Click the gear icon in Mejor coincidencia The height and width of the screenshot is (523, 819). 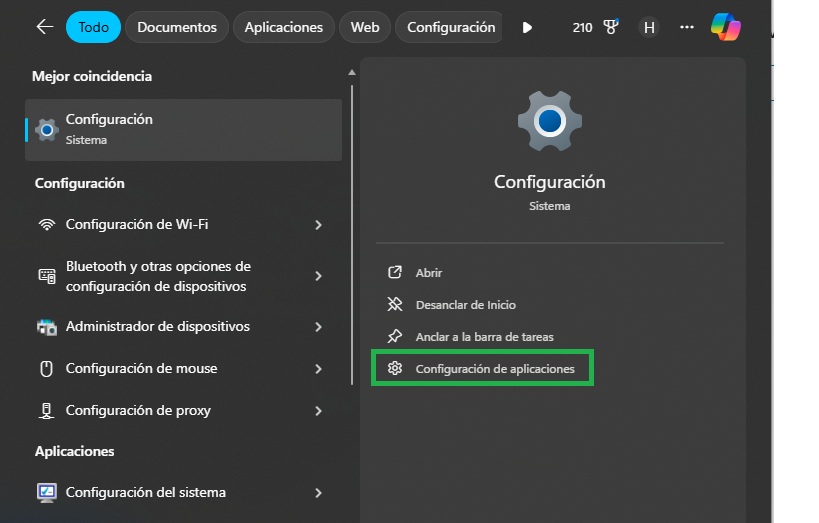tap(46, 130)
